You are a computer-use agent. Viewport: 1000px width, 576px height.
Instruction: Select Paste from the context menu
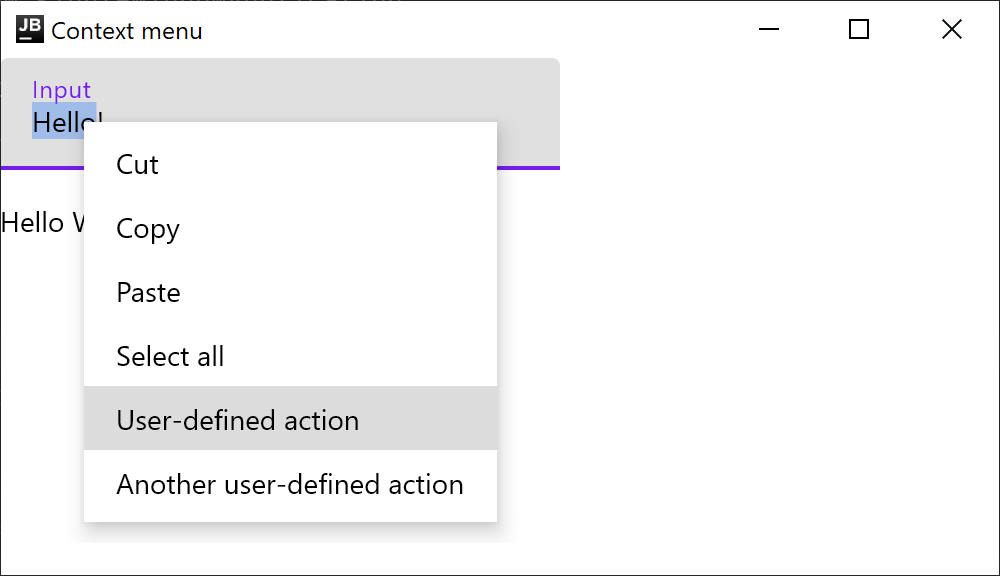pos(148,292)
